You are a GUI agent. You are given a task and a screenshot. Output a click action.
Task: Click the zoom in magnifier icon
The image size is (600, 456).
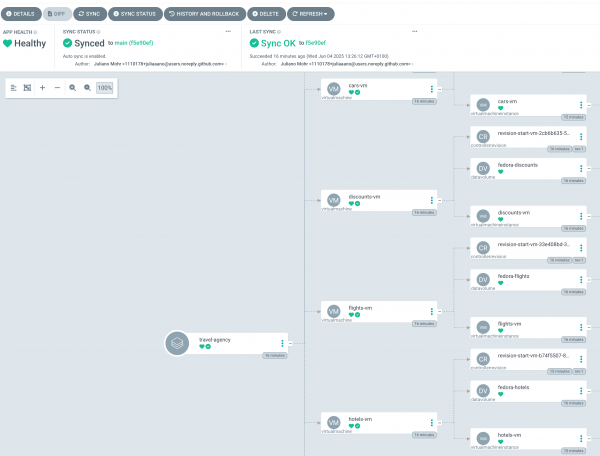pos(73,88)
